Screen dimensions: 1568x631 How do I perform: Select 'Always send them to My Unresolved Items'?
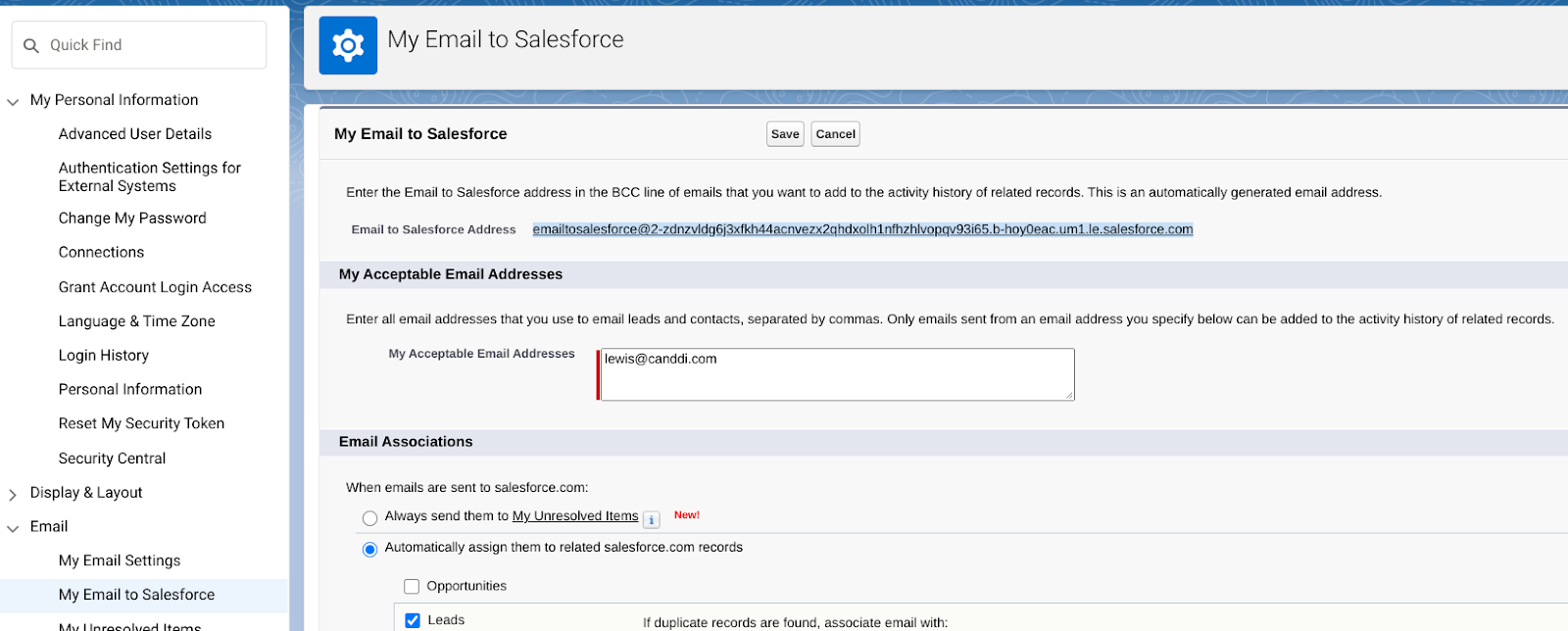(x=369, y=518)
